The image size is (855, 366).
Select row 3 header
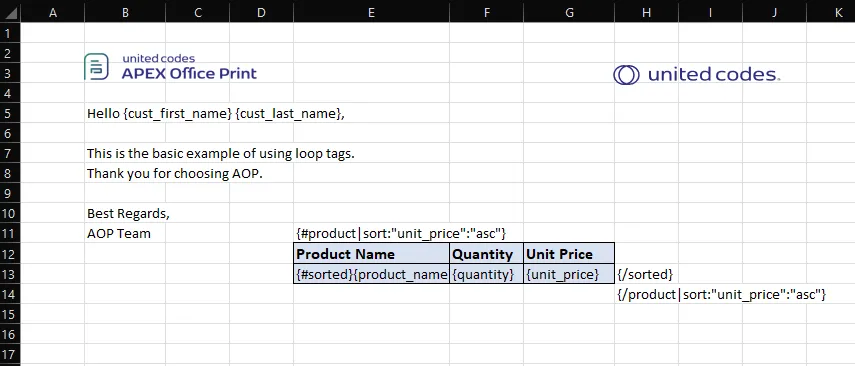click(10, 73)
